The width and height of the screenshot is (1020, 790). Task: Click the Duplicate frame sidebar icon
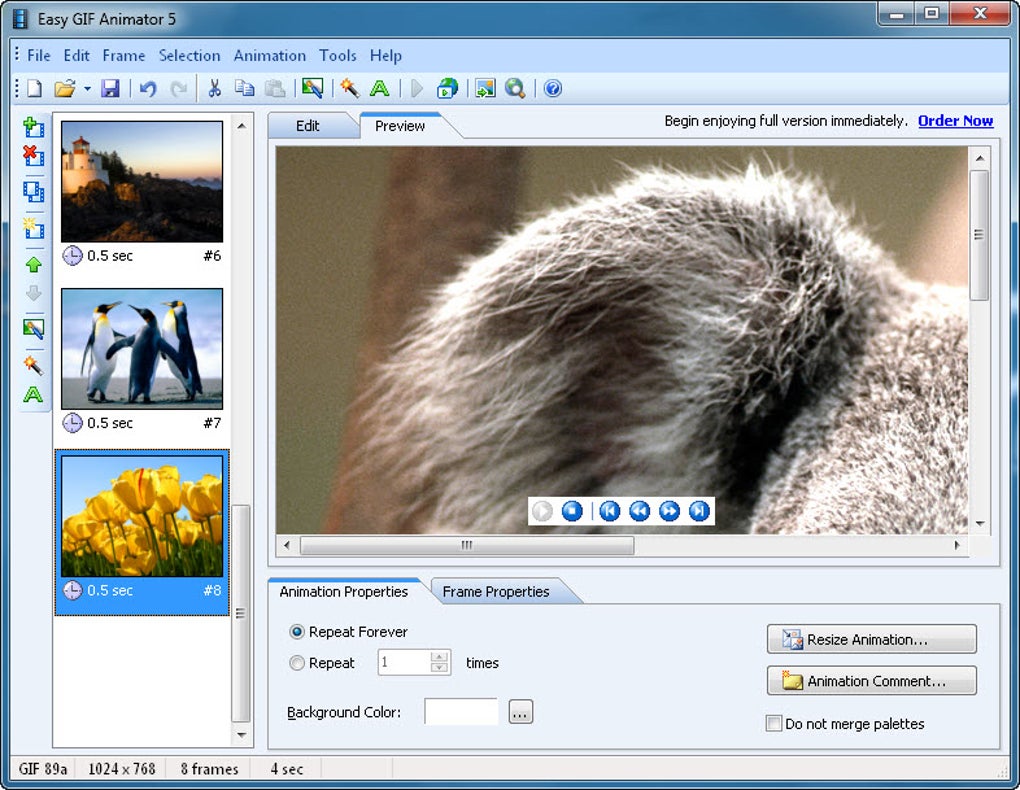(x=33, y=191)
